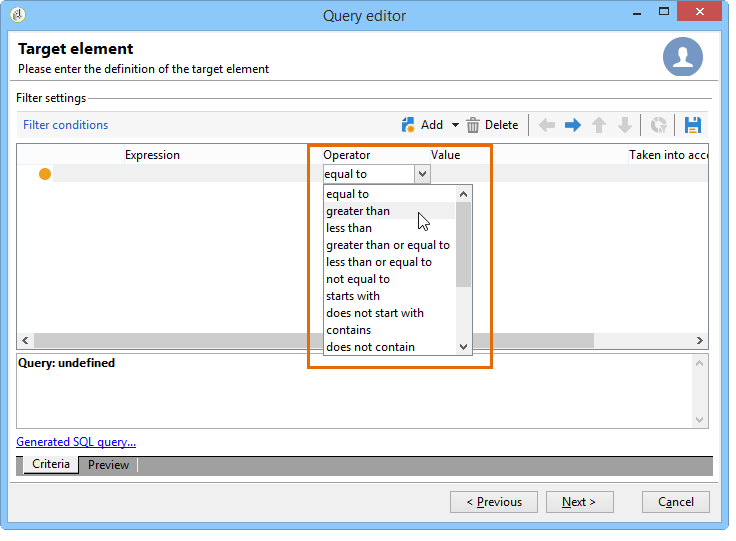Open the Add dropdown arrow
The width and height of the screenshot is (736, 541).
click(455, 125)
